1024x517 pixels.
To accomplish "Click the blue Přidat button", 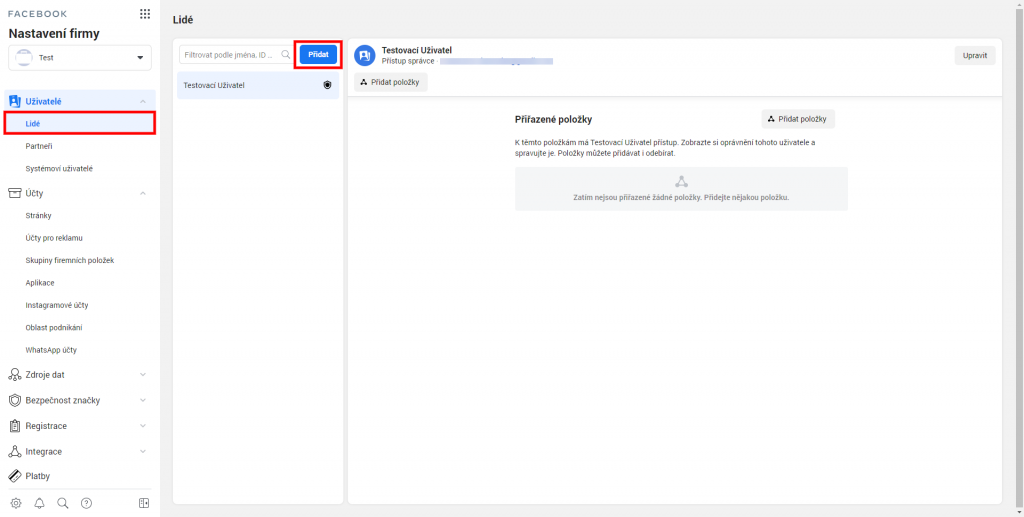I will coord(318,55).
